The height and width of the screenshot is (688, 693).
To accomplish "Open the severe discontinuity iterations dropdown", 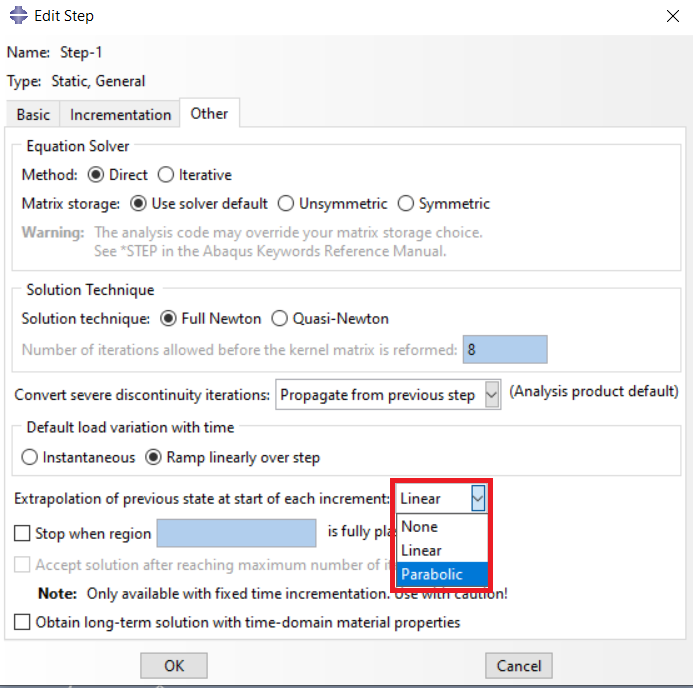I will point(490,395).
